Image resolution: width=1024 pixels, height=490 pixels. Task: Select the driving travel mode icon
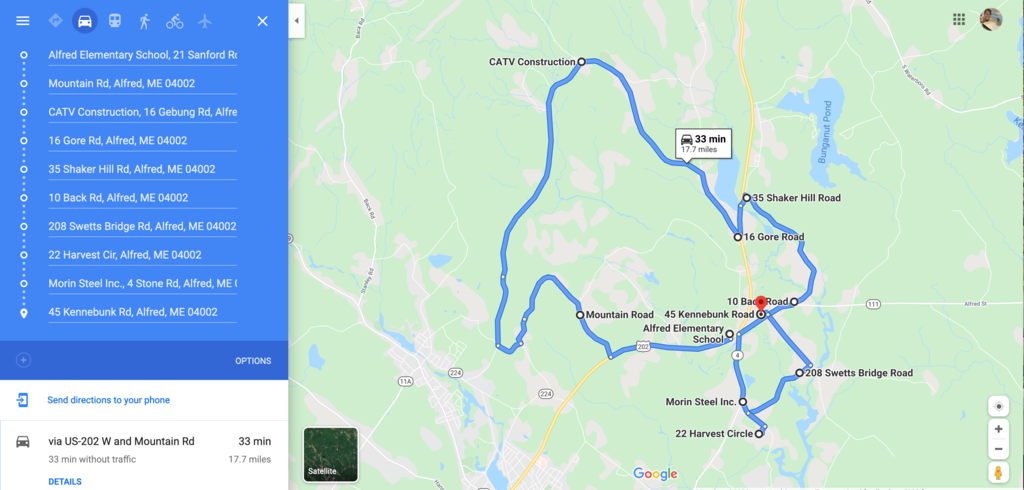(x=85, y=21)
